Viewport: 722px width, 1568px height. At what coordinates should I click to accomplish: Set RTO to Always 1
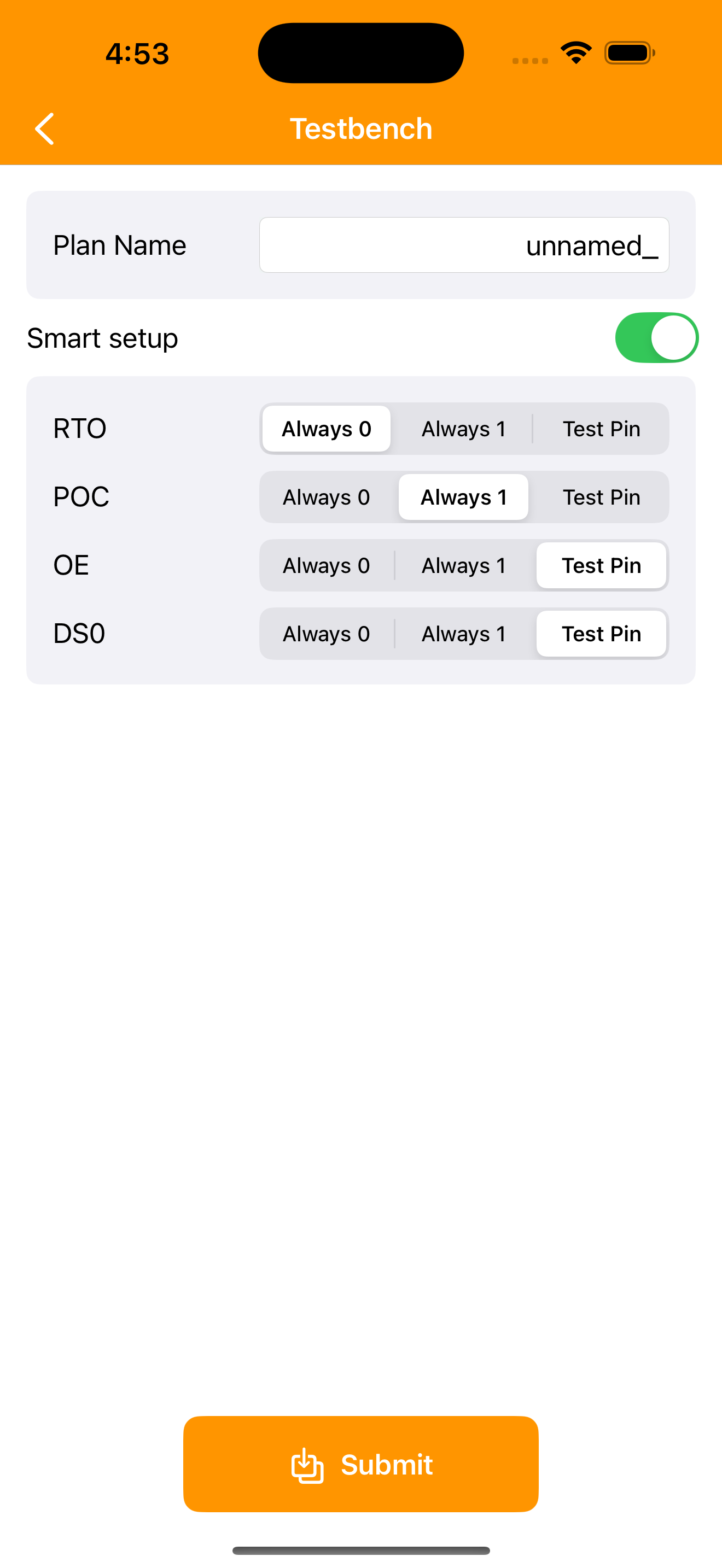(464, 429)
